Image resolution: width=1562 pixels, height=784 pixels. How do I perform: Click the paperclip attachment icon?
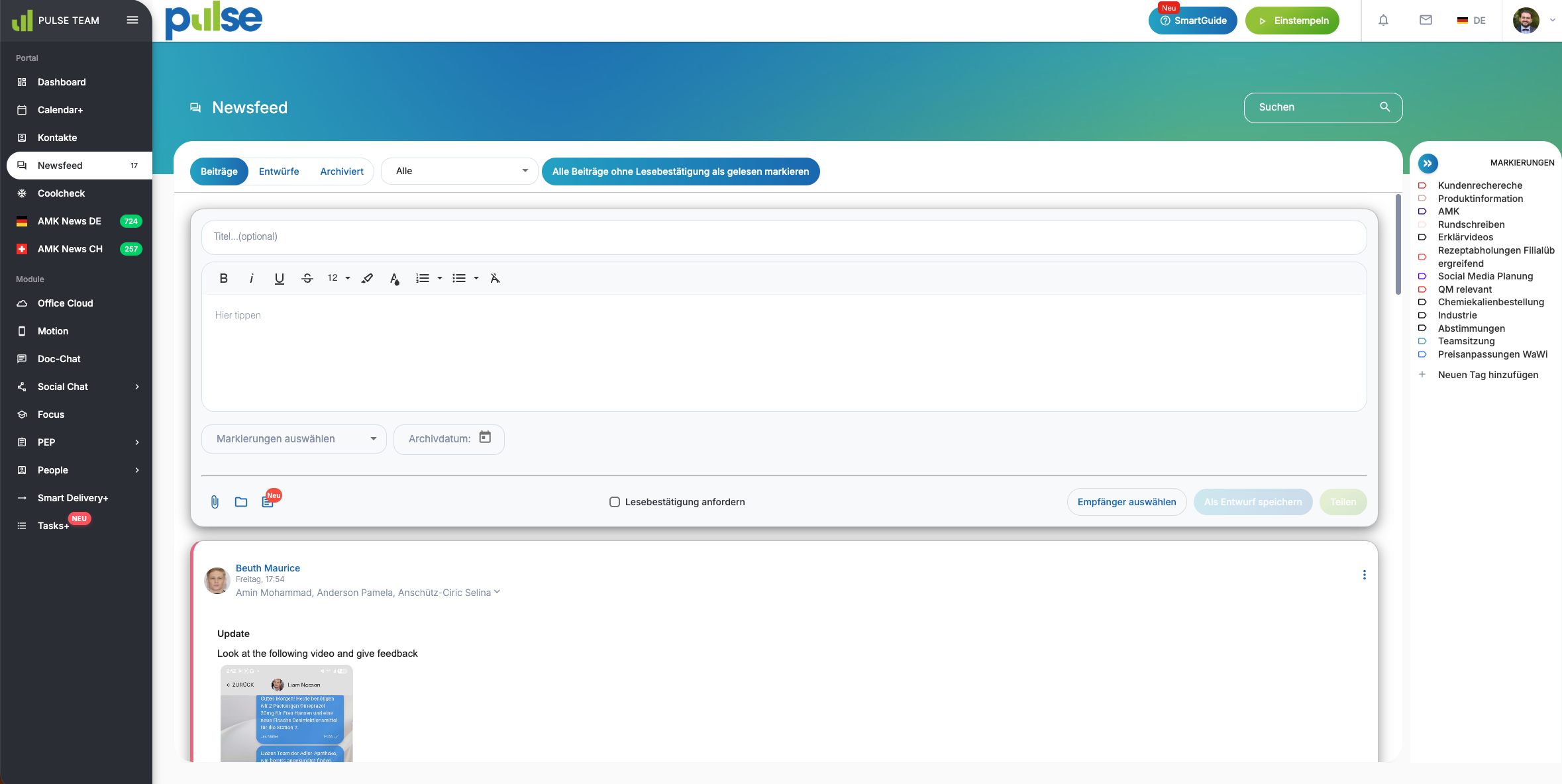coord(215,502)
